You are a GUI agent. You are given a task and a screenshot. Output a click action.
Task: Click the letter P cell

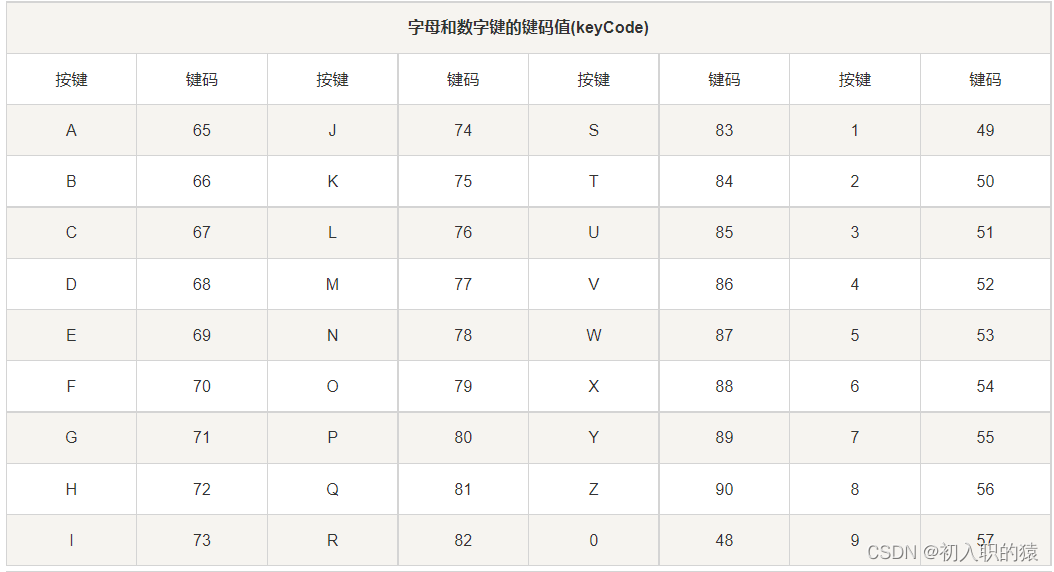(333, 438)
